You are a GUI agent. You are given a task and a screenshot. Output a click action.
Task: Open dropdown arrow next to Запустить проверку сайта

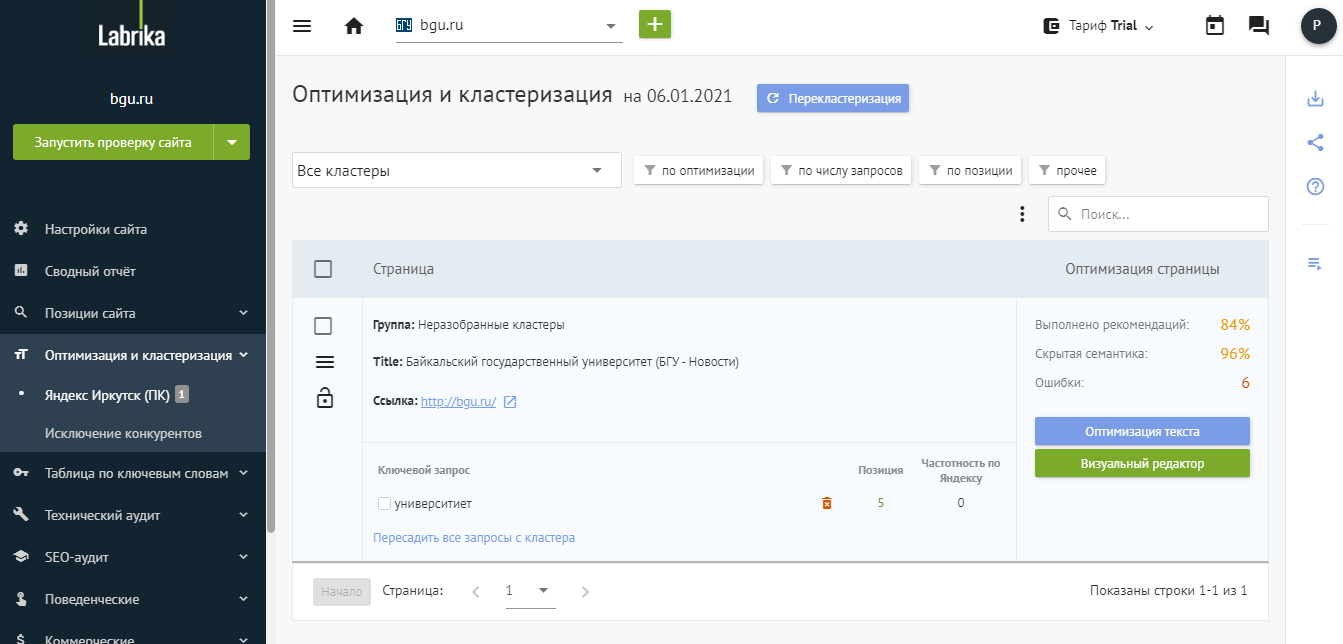[x=232, y=142]
